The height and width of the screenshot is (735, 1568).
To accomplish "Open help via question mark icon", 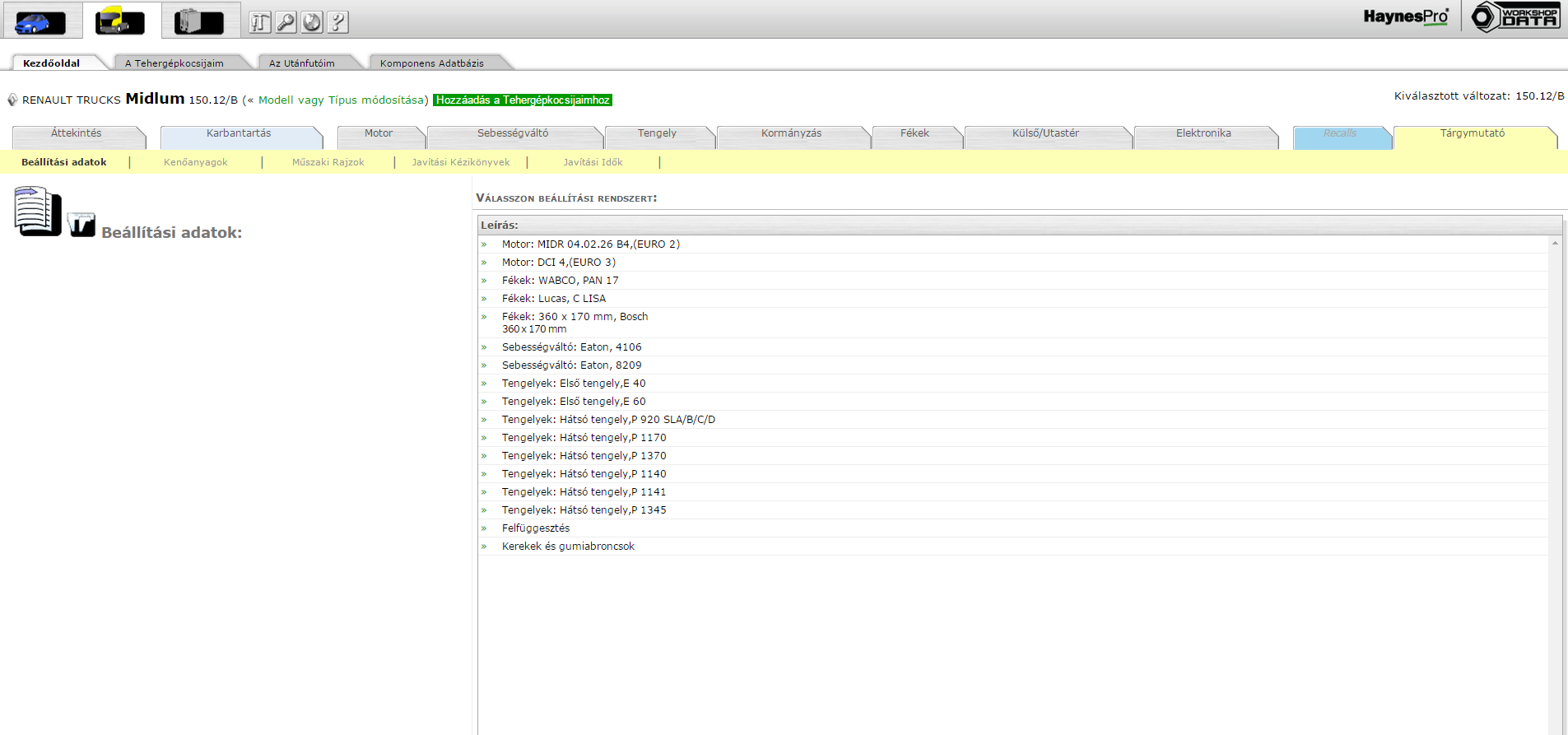I will [x=337, y=22].
